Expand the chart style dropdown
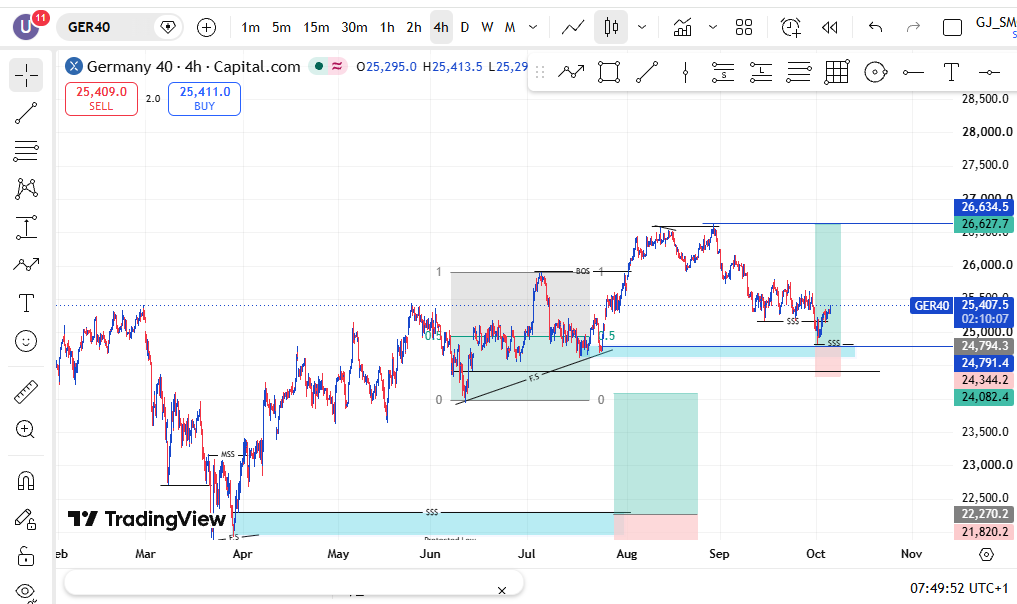 pos(642,27)
